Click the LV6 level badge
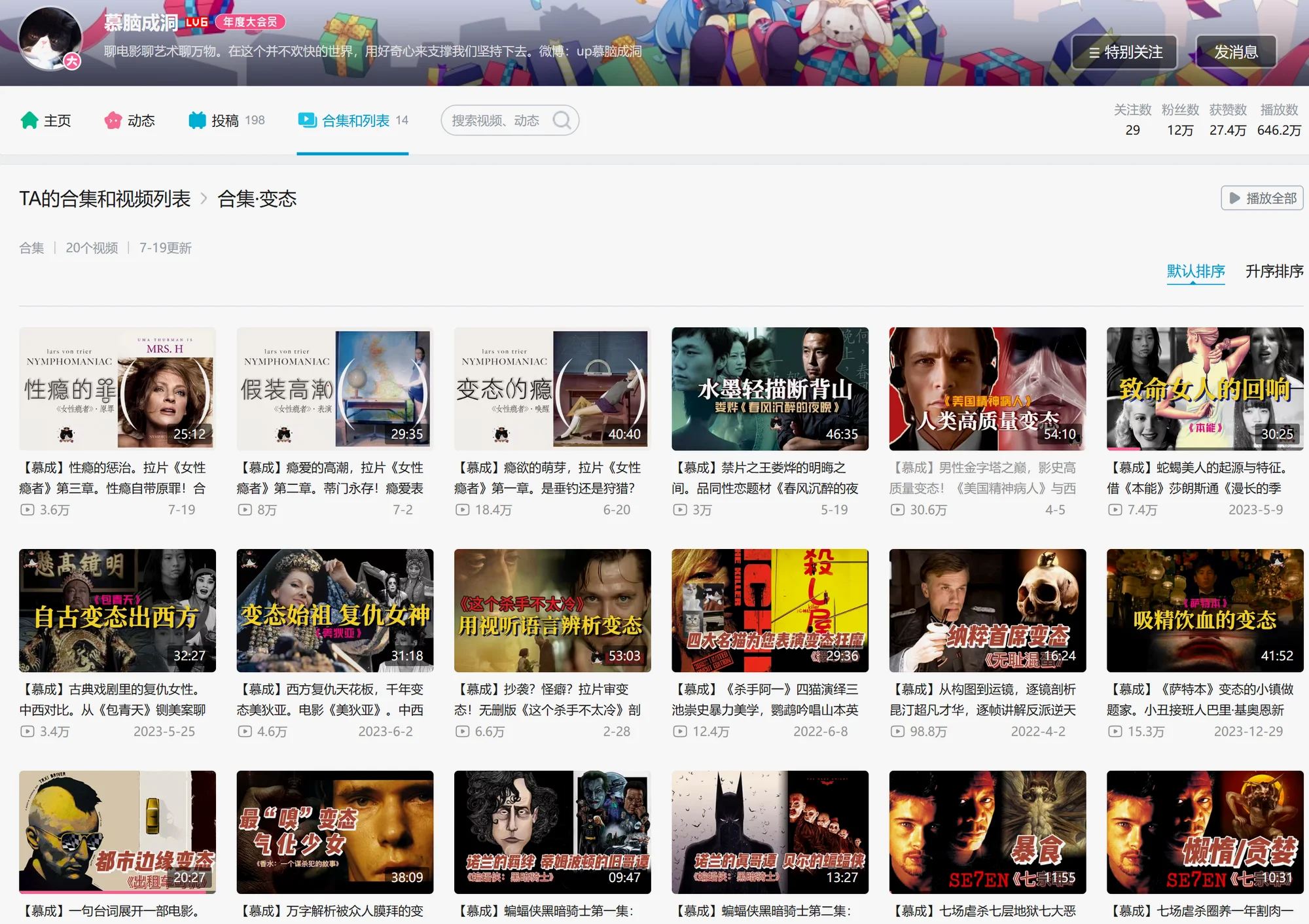The width and height of the screenshot is (1309, 924). point(196,22)
